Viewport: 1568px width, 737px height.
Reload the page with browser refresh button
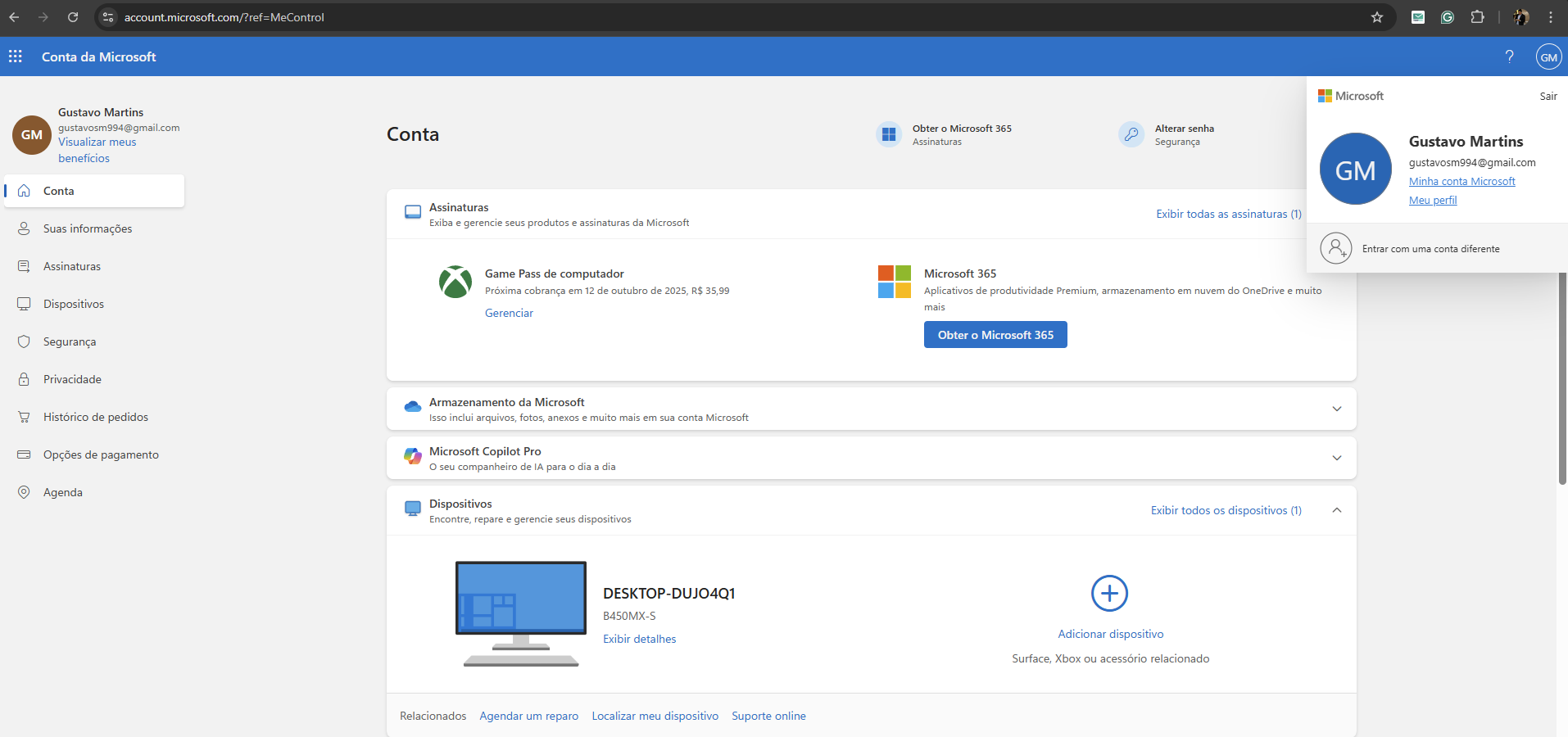click(x=73, y=17)
